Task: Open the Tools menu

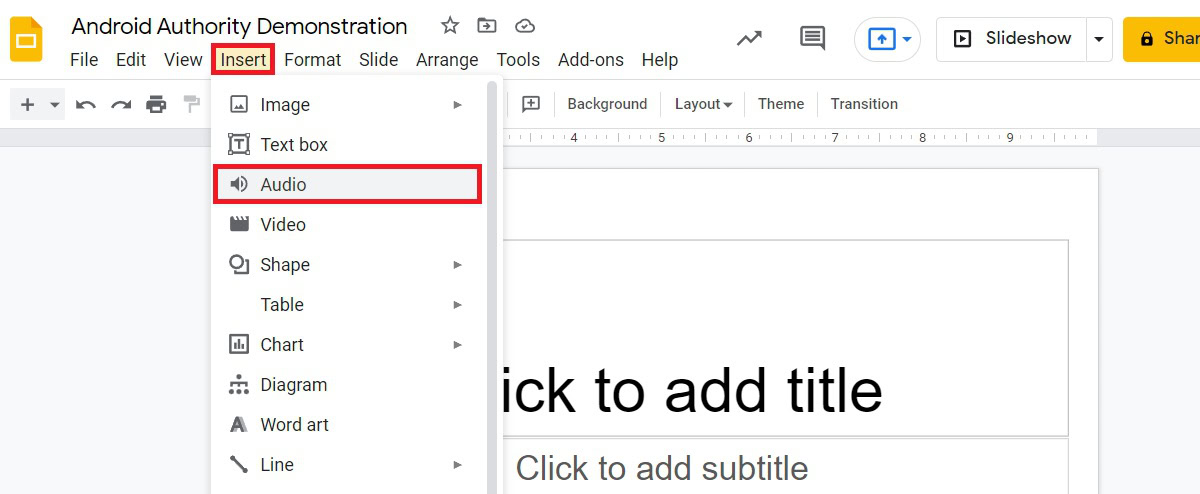Action: coord(518,60)
